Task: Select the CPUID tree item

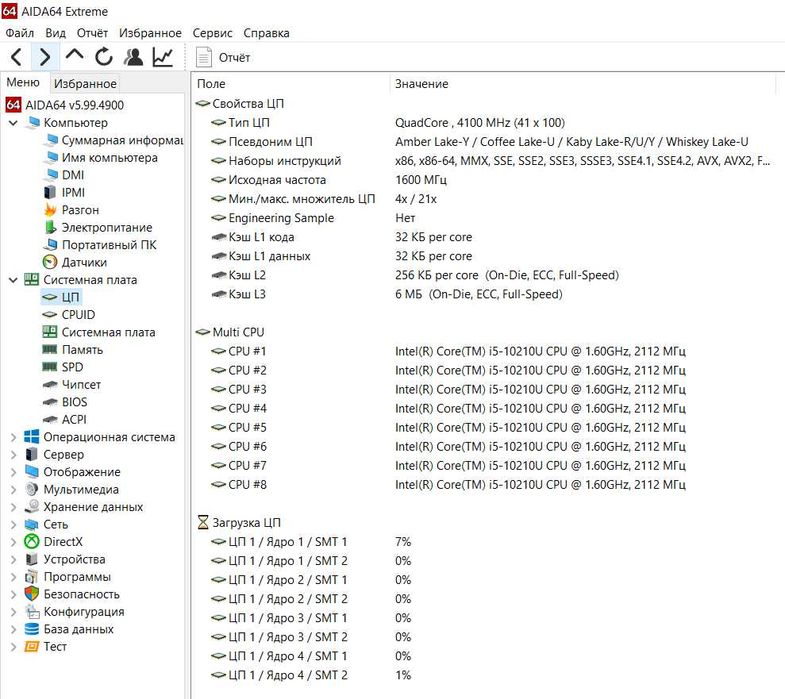Action: 69,315
